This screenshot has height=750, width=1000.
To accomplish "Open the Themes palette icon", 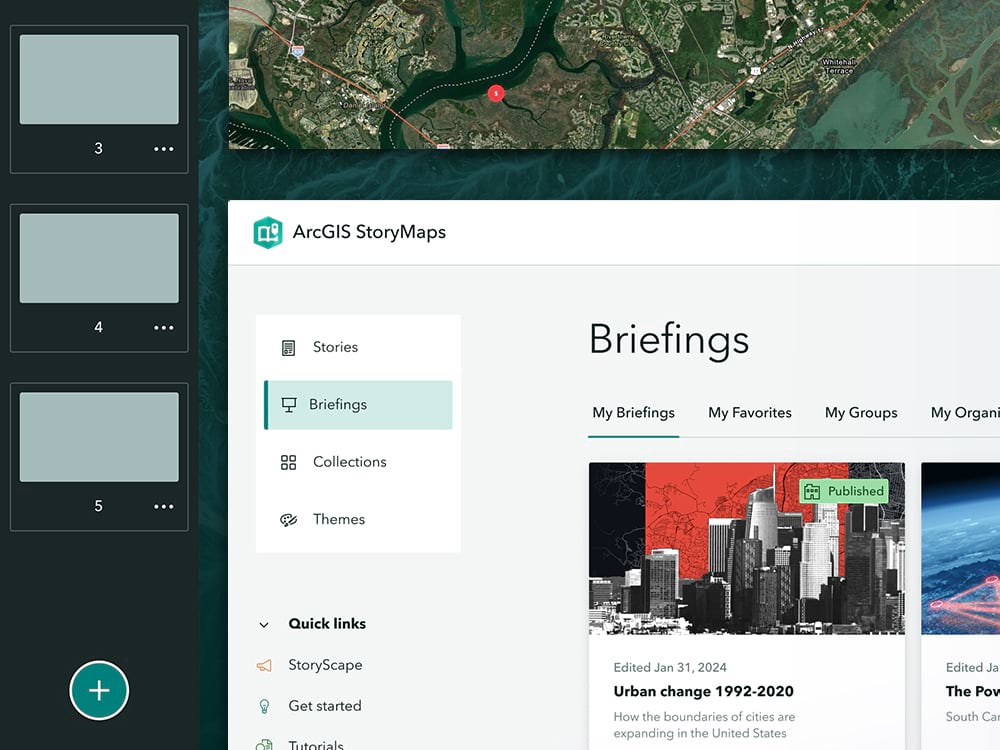I will pos(288,520).
